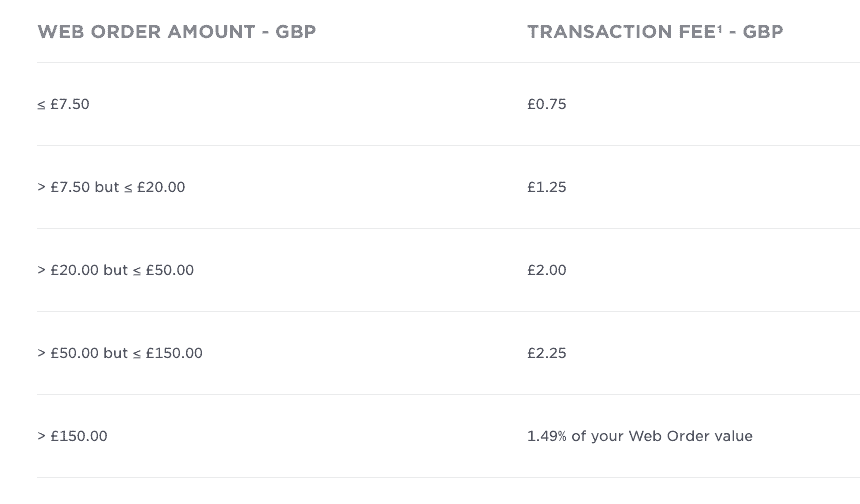Viewport: 860px width, 504px height.
Task: Click the Transaction Fee - GBP header
Action: click(655, 32)
